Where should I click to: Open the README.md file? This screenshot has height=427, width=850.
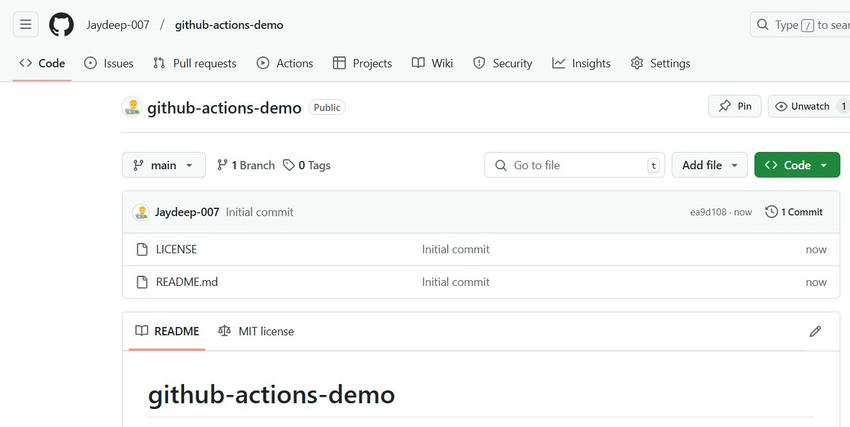click(186, 282)
